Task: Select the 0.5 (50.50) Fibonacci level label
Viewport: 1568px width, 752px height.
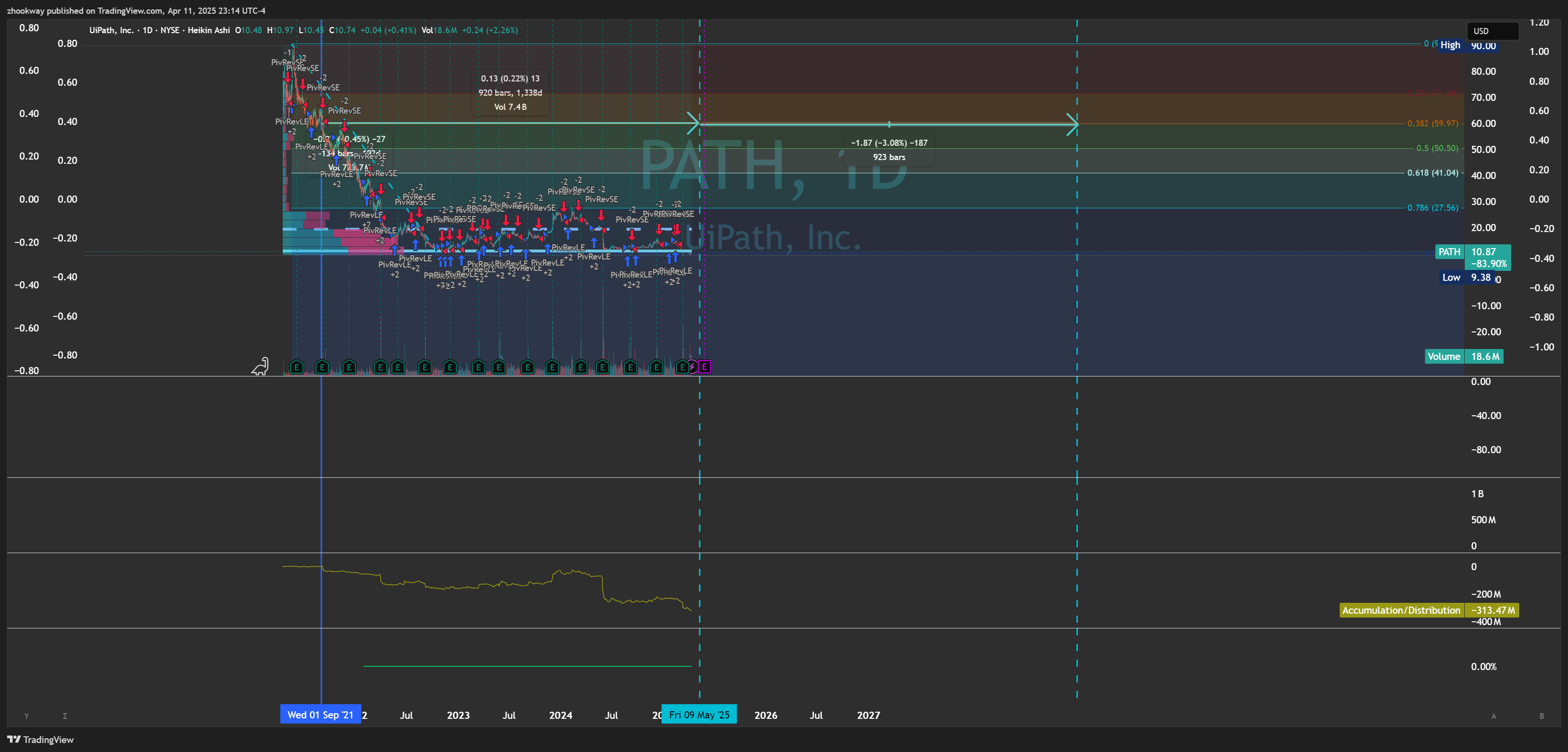Action: 1436,148
